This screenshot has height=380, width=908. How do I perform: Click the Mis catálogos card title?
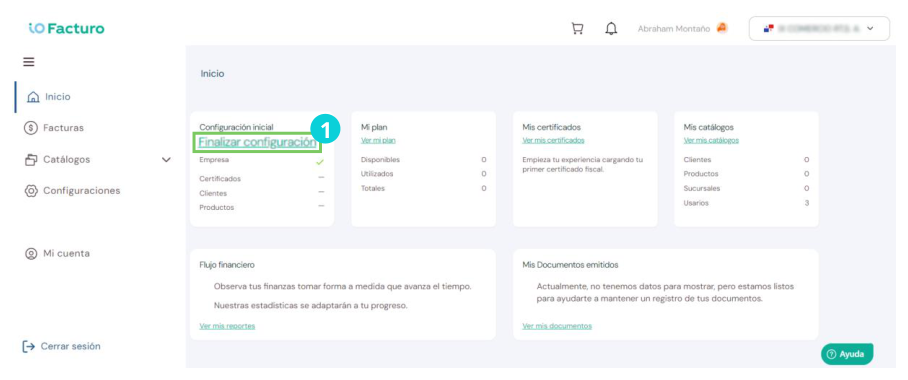tap(709, 127)
